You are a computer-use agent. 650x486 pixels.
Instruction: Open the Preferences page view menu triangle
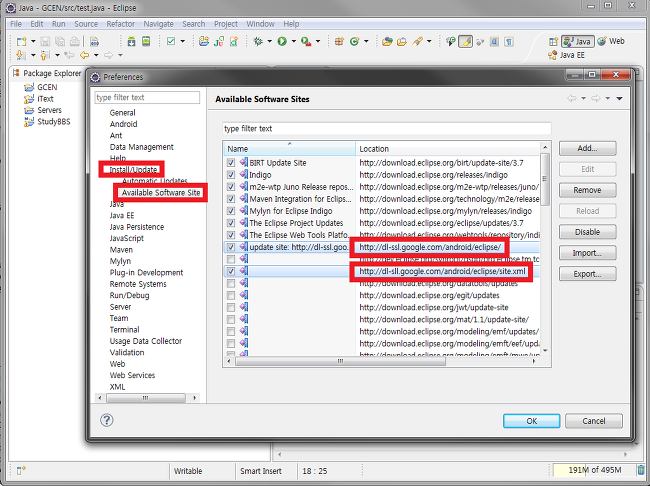click(x=619, y=99)
